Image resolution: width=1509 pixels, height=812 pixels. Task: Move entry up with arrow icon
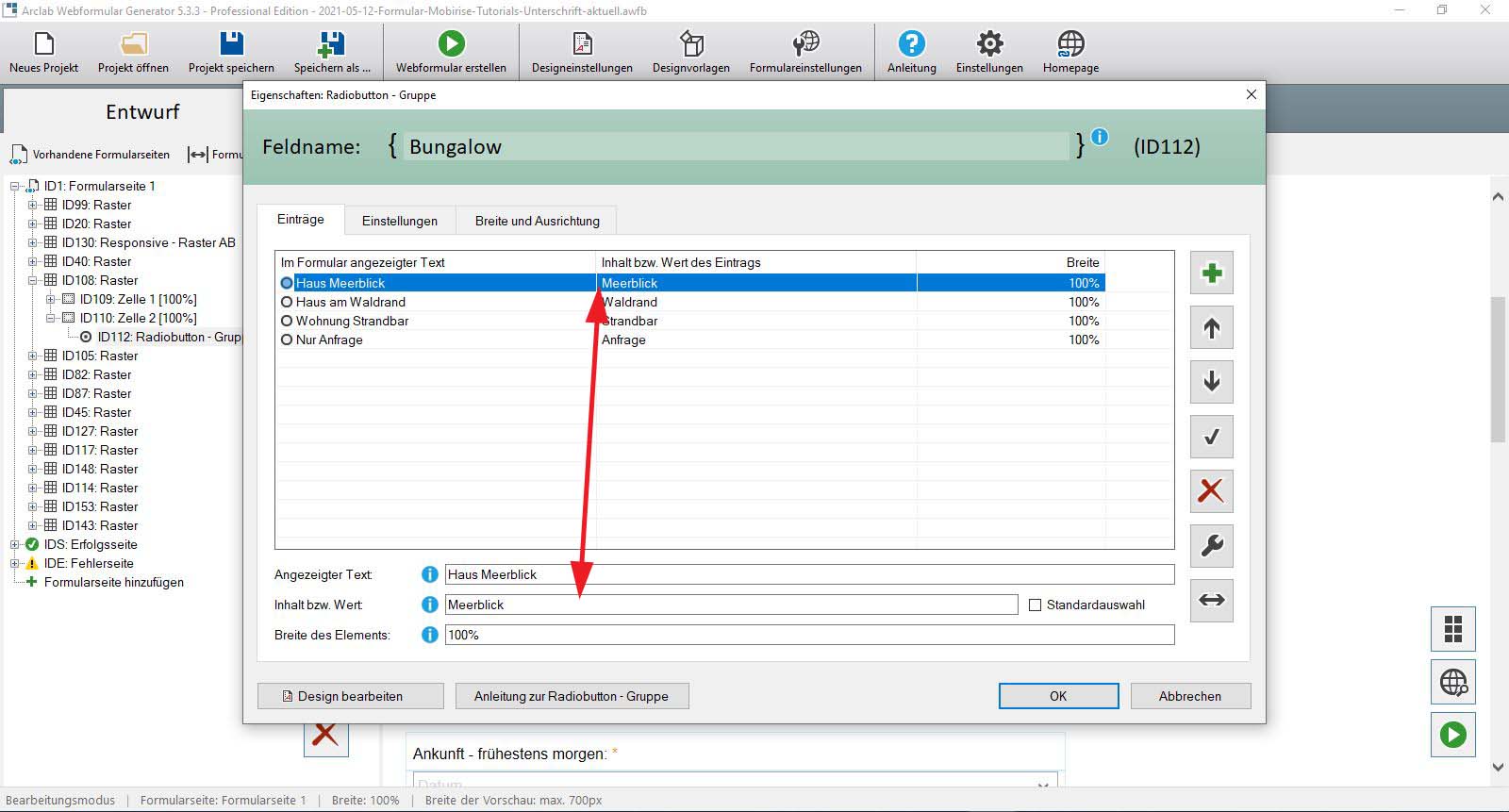tap(1212, 328)
